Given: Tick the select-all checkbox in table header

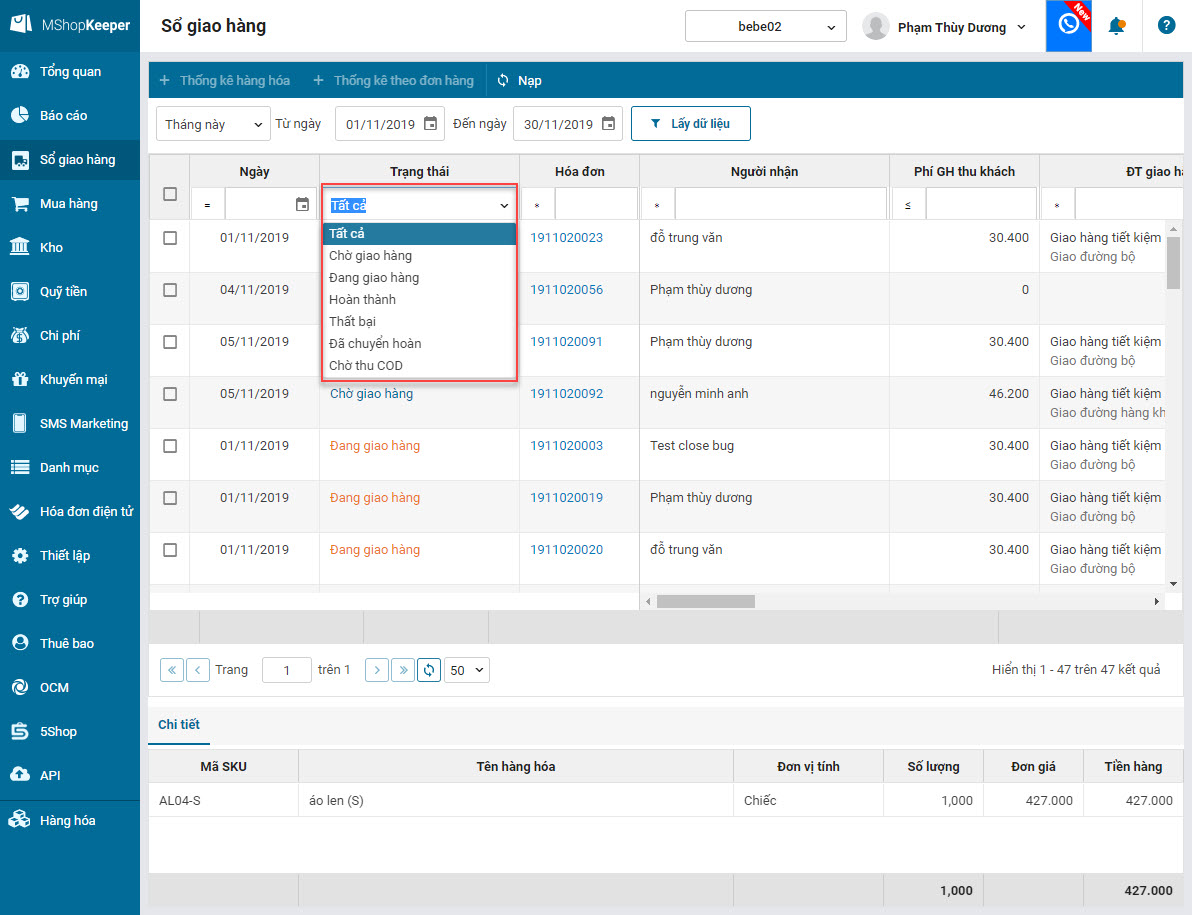Looking at the screenshot, I should (170, 194).
